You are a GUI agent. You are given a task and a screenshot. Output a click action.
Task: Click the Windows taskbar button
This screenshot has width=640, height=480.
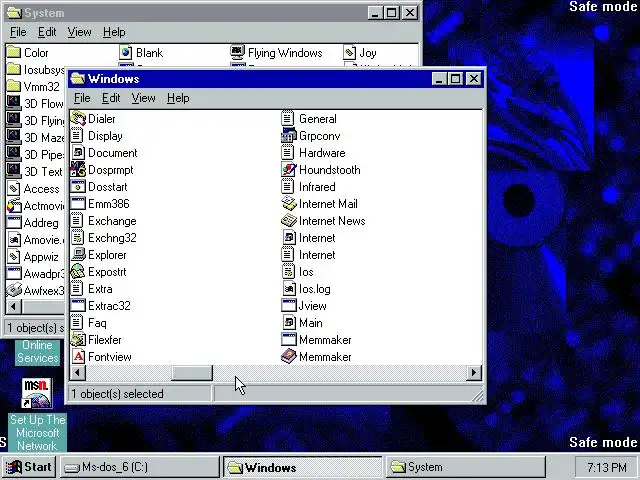[302, 467]
